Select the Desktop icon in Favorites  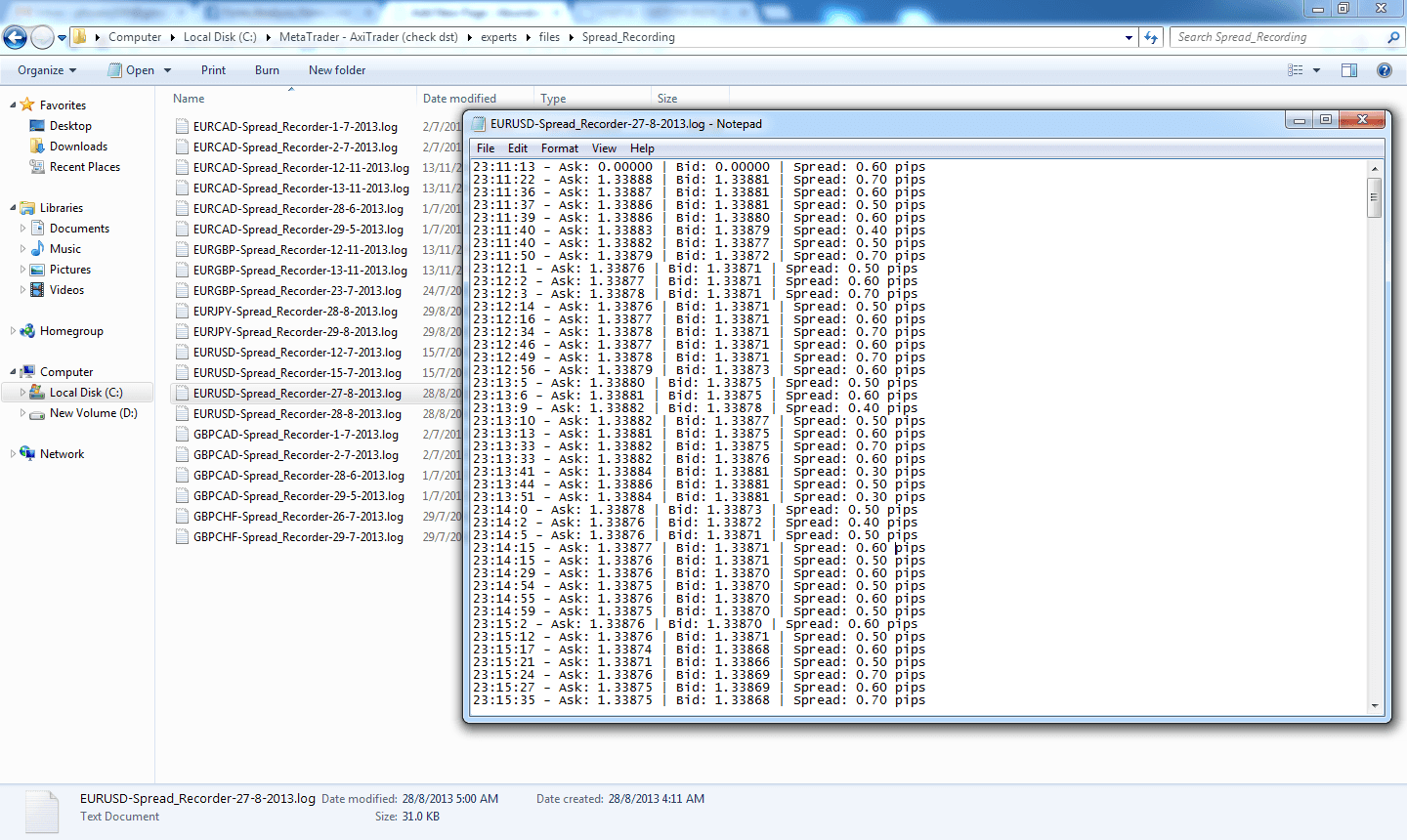coord(35,125)
